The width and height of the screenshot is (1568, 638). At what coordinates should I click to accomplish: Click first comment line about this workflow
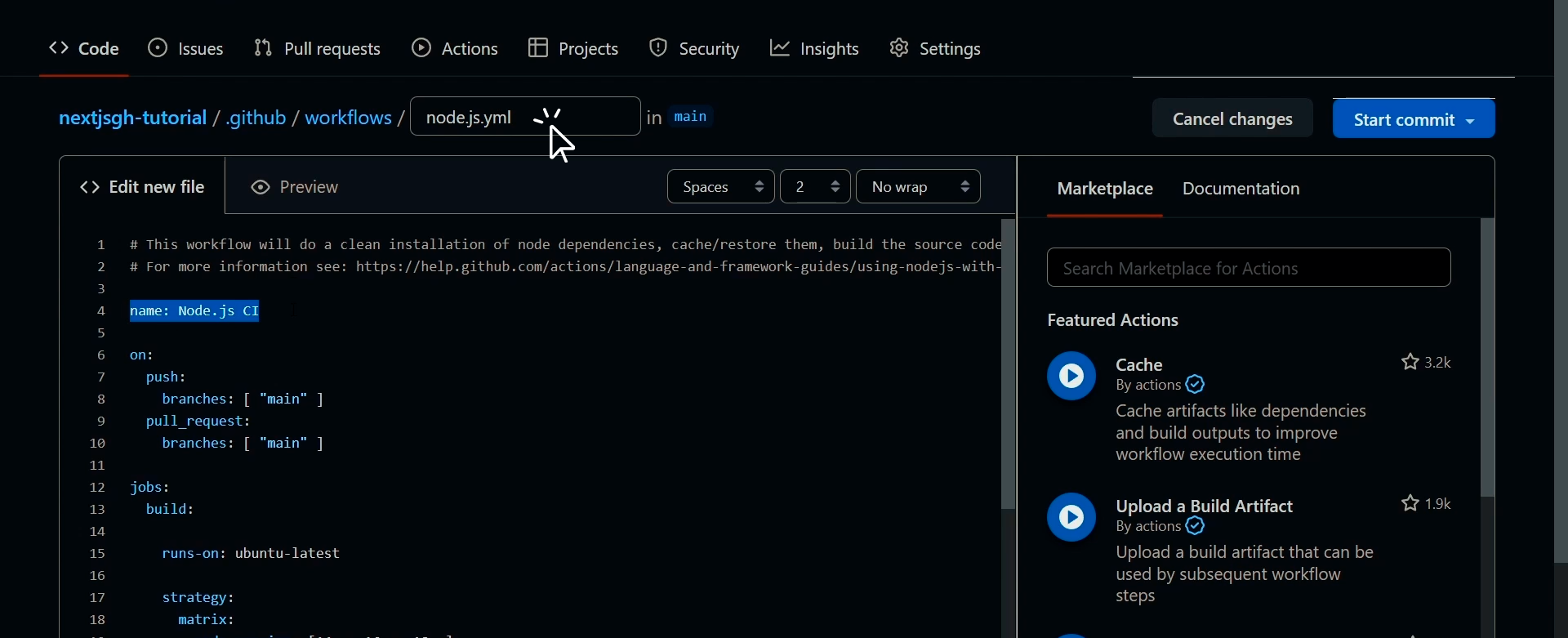tap(565, 245)
